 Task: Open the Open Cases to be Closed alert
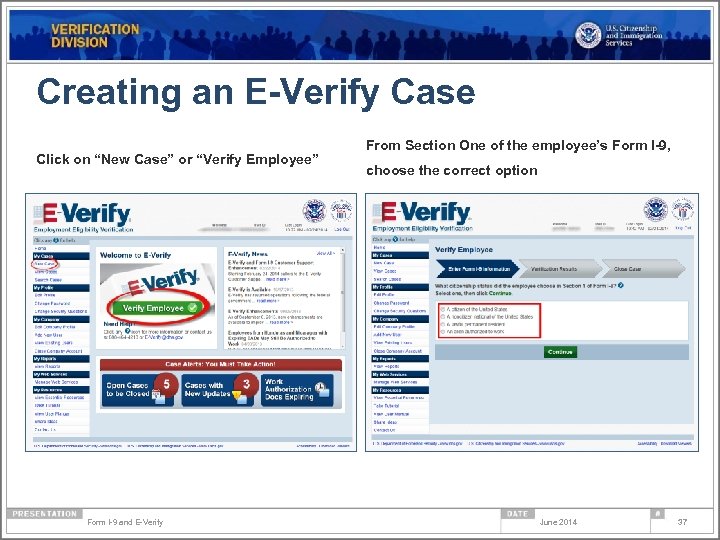(x=138, y=391)
